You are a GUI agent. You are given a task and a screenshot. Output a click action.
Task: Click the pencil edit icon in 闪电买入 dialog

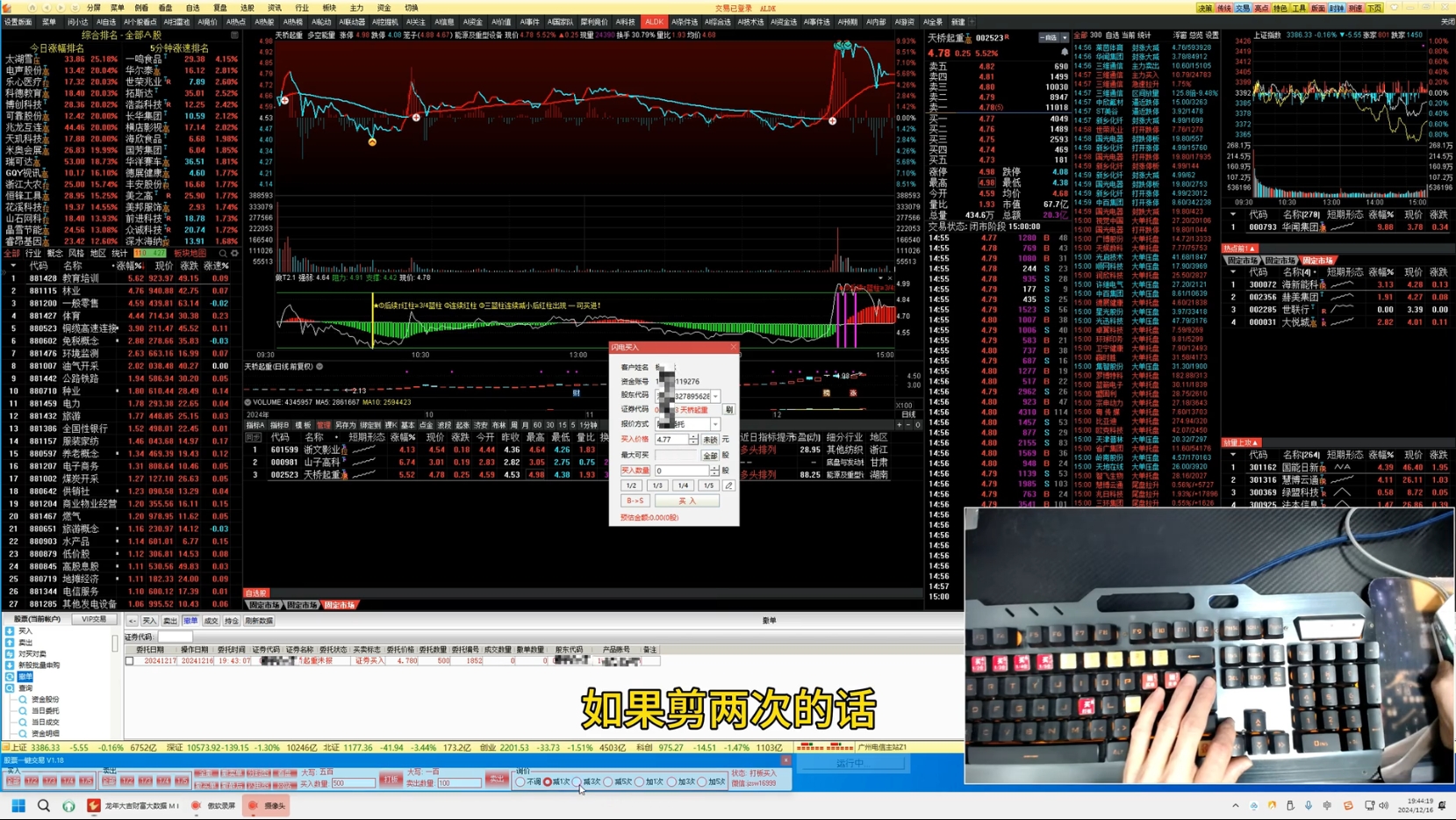pyautogui.click(x=728, y=486)
